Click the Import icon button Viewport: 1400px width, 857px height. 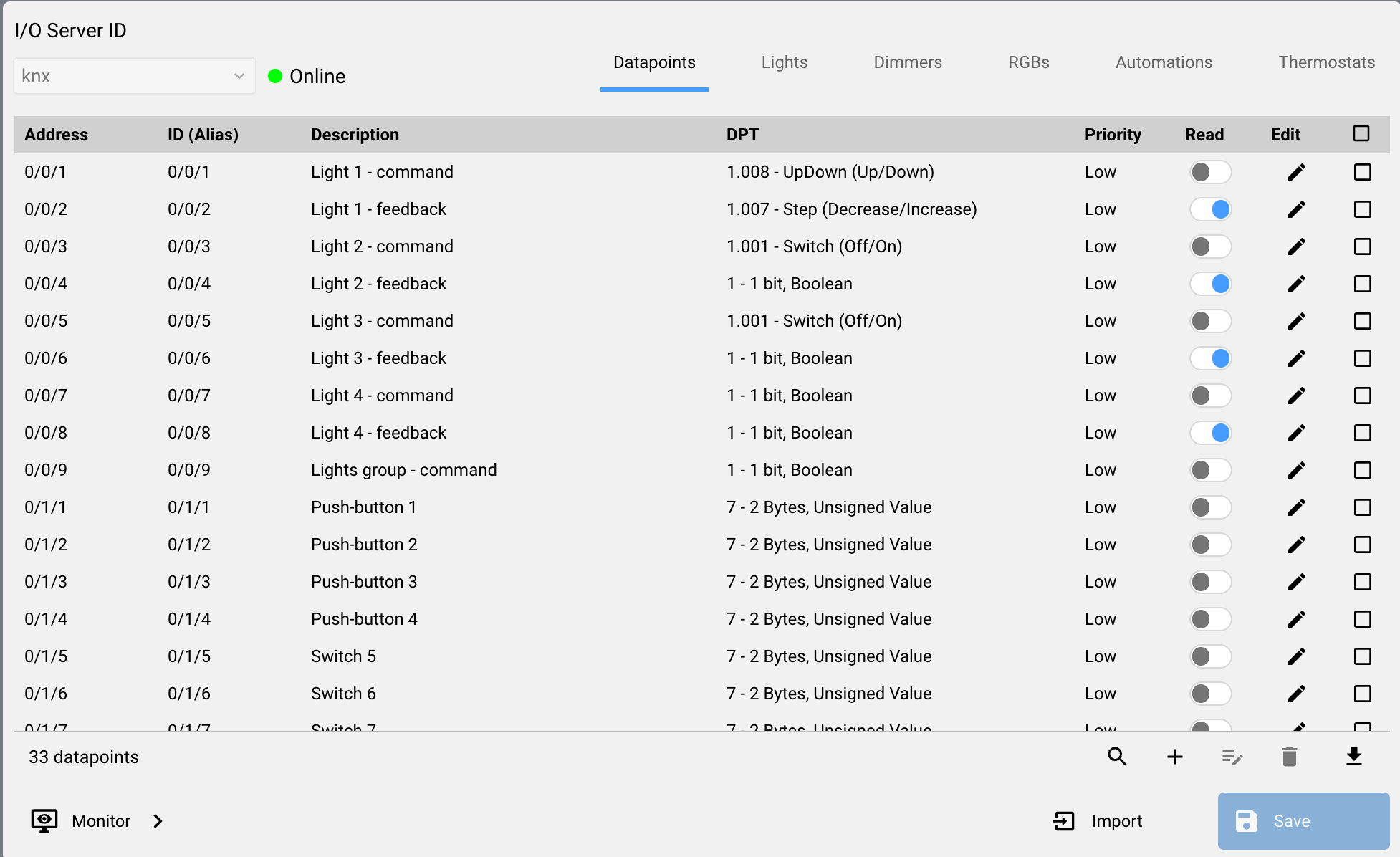coord(1062,820)
